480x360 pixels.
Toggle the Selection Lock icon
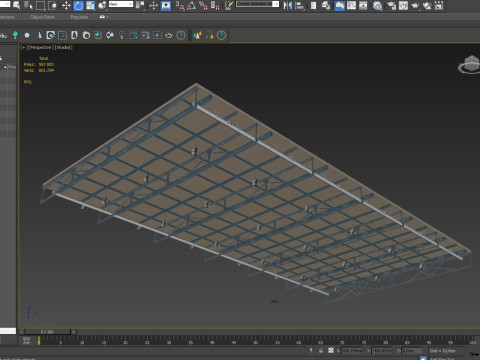point(321,351)
